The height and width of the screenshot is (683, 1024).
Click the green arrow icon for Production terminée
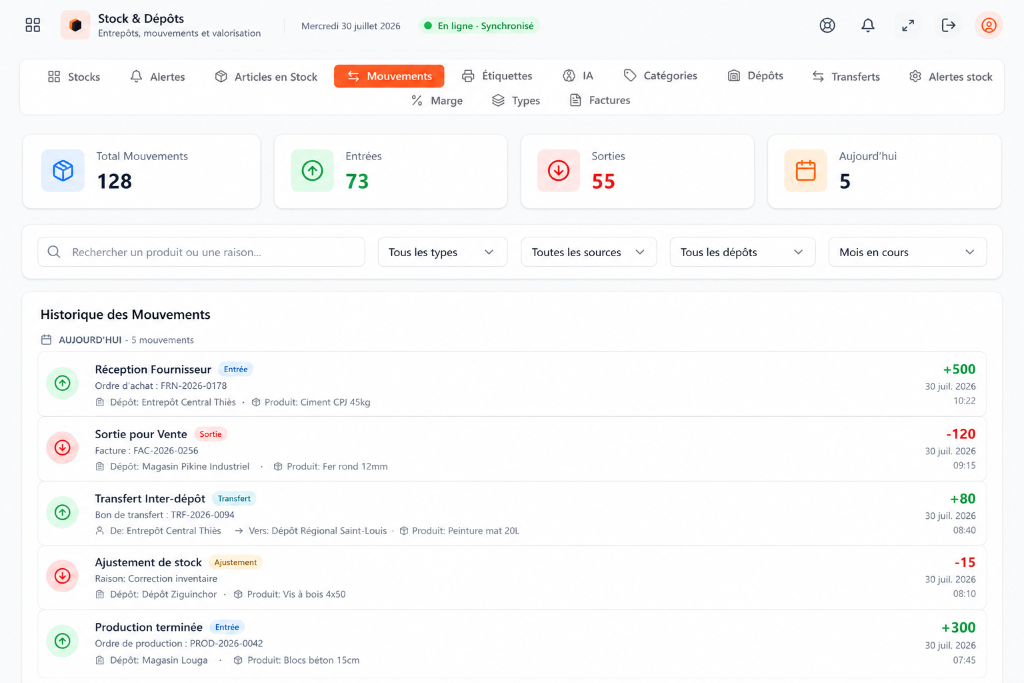(63, 641)
